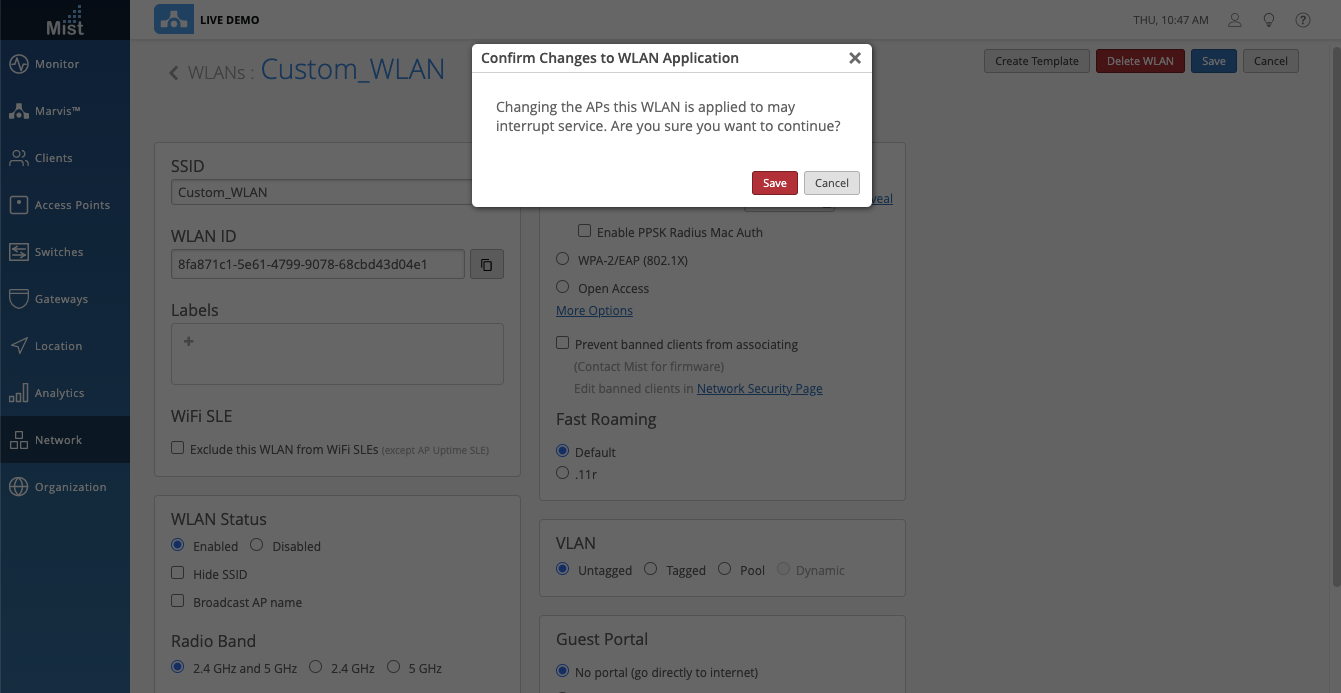The height and width of the screenshot is (693, 1341).
Task: Select Default fast roaming
Action: pyautogui.click(x=563, y=451)
